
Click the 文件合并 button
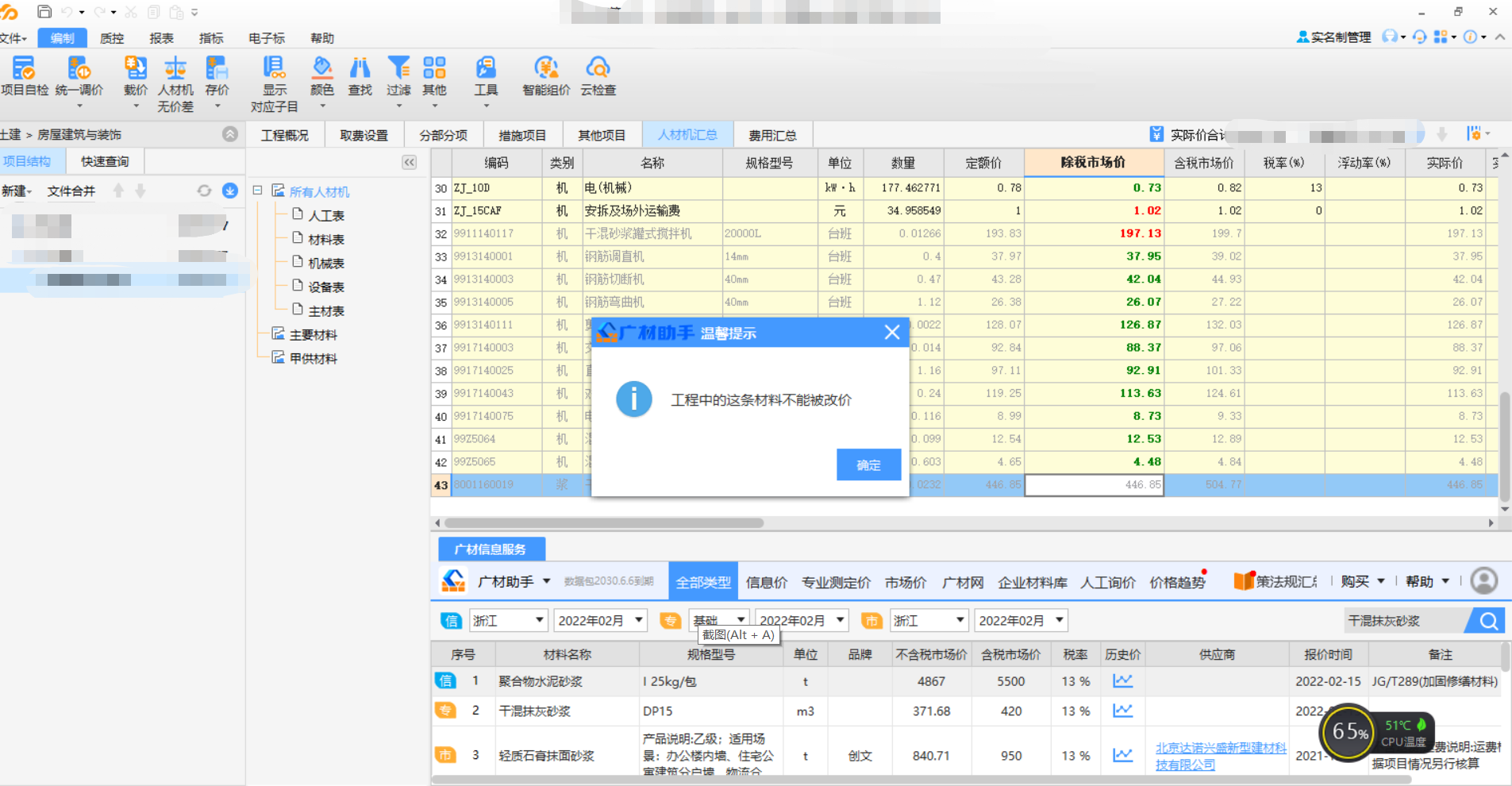coord(71,191)
